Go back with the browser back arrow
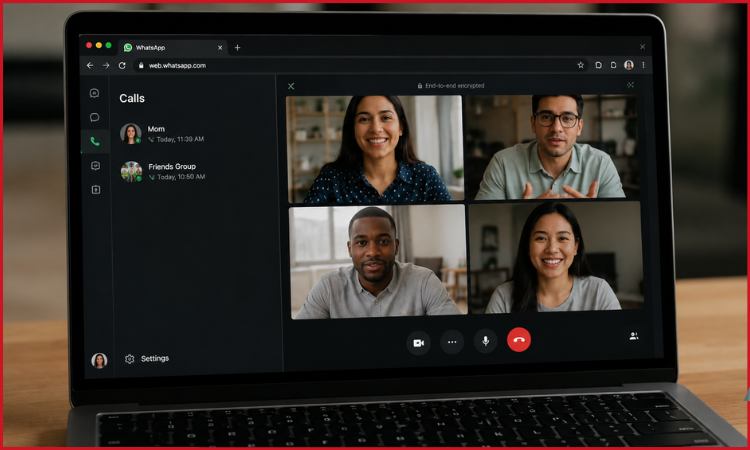The height and width of the screenshot is (450, 750). click(90, 66)
